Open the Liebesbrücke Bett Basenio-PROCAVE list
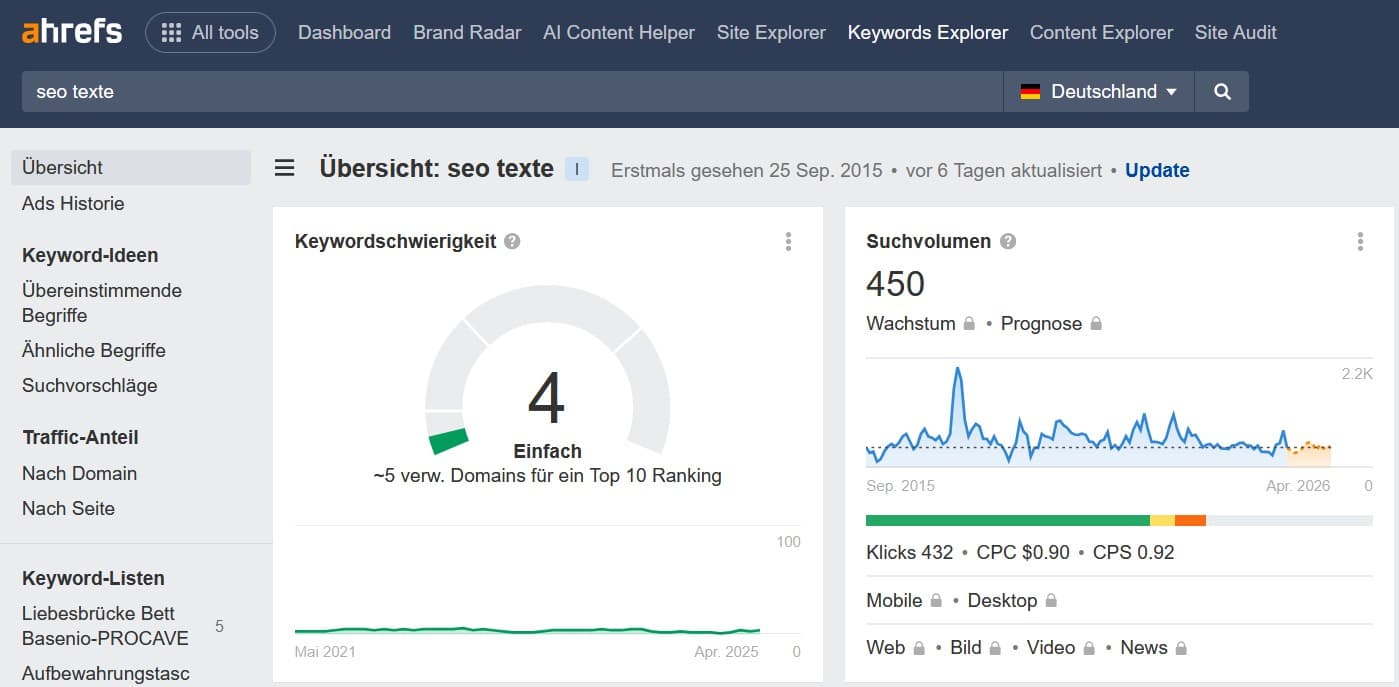1399x687 pixels. (x=105, y=626)
